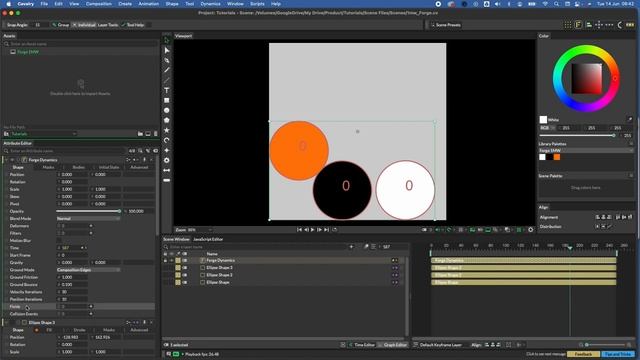Select the Arc tool in toolbox
The height and width of the screenshot is (360, 640).
pyautogui.click(x=167, y=140)
